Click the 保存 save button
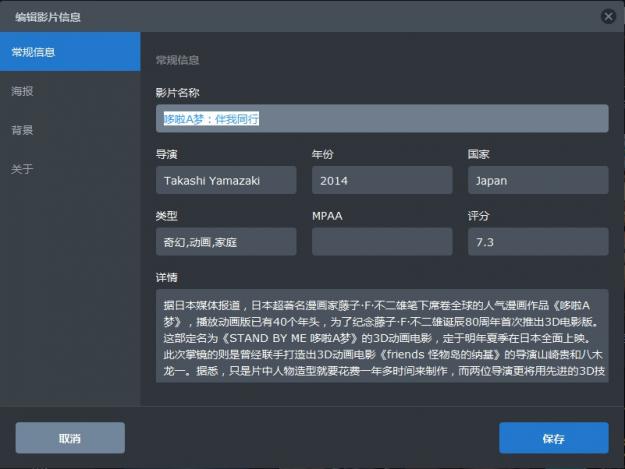The width and height of the screenshot is (625, 469). 554,438
